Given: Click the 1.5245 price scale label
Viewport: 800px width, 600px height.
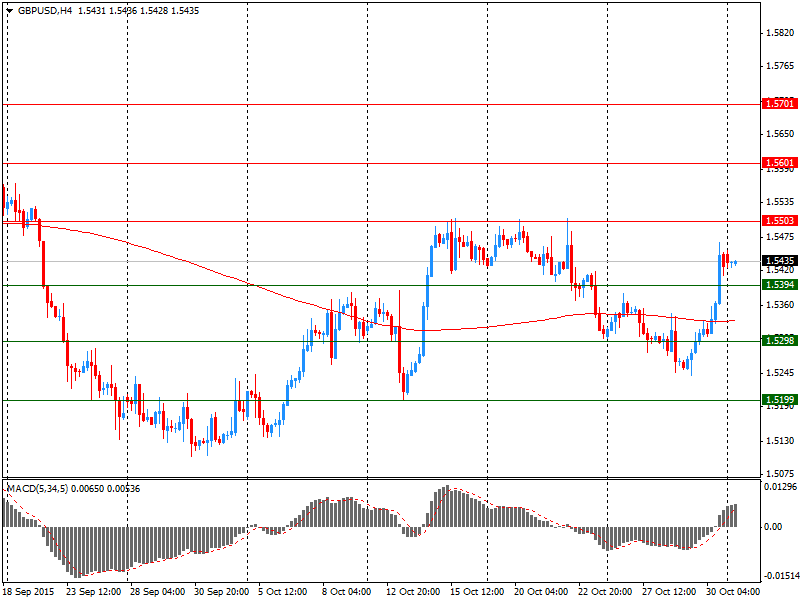Looking at the screenshot, I should pos(781,373).
